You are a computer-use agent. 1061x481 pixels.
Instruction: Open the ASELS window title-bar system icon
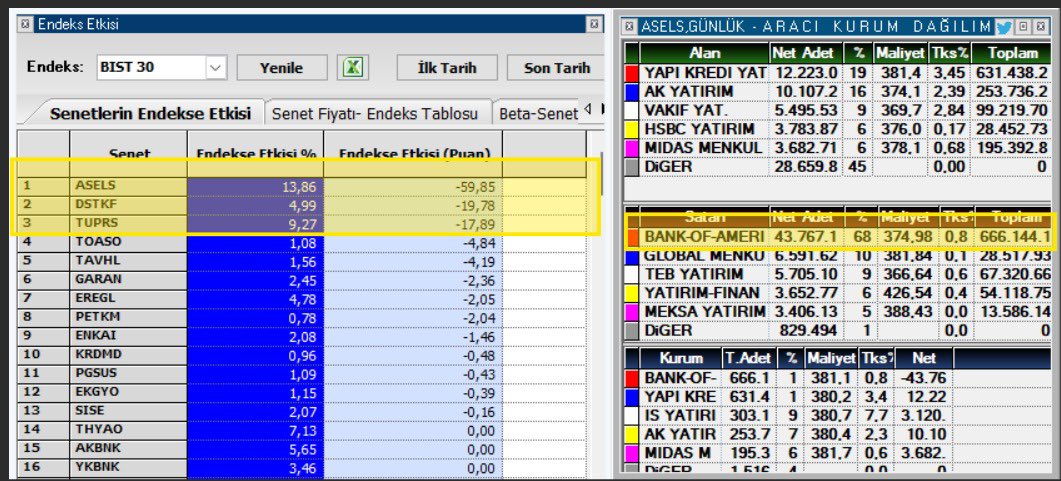[631, 27]
